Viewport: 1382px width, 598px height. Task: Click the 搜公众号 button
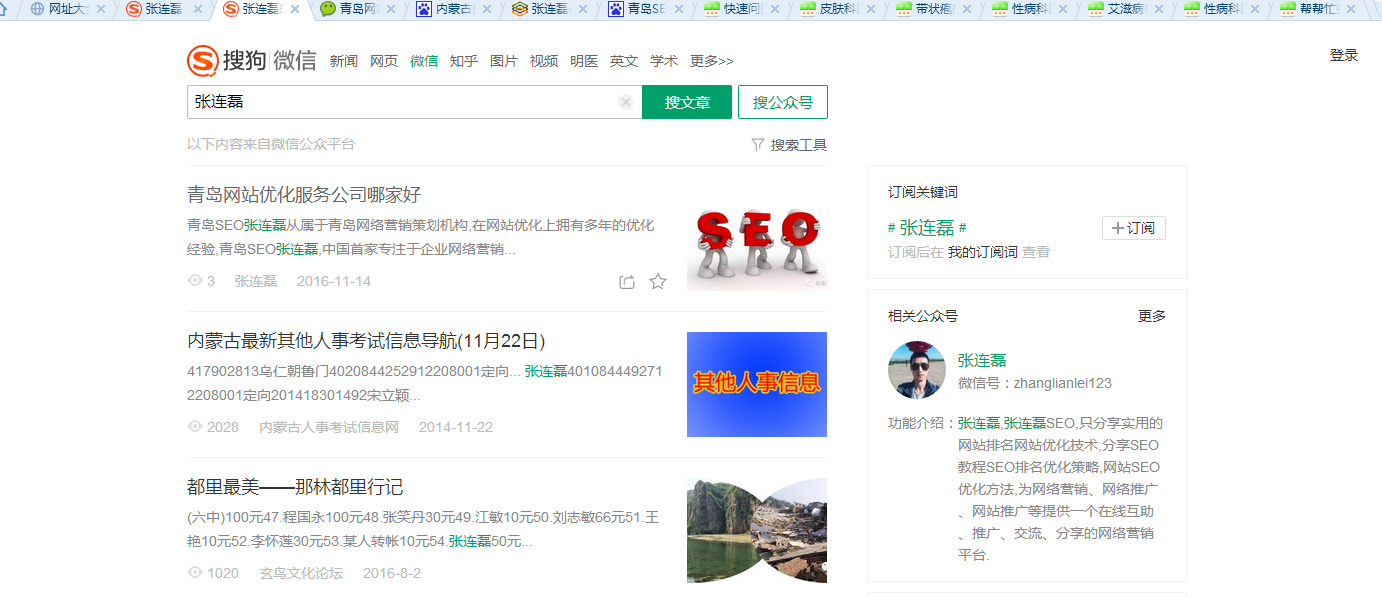tap(783, 102)
